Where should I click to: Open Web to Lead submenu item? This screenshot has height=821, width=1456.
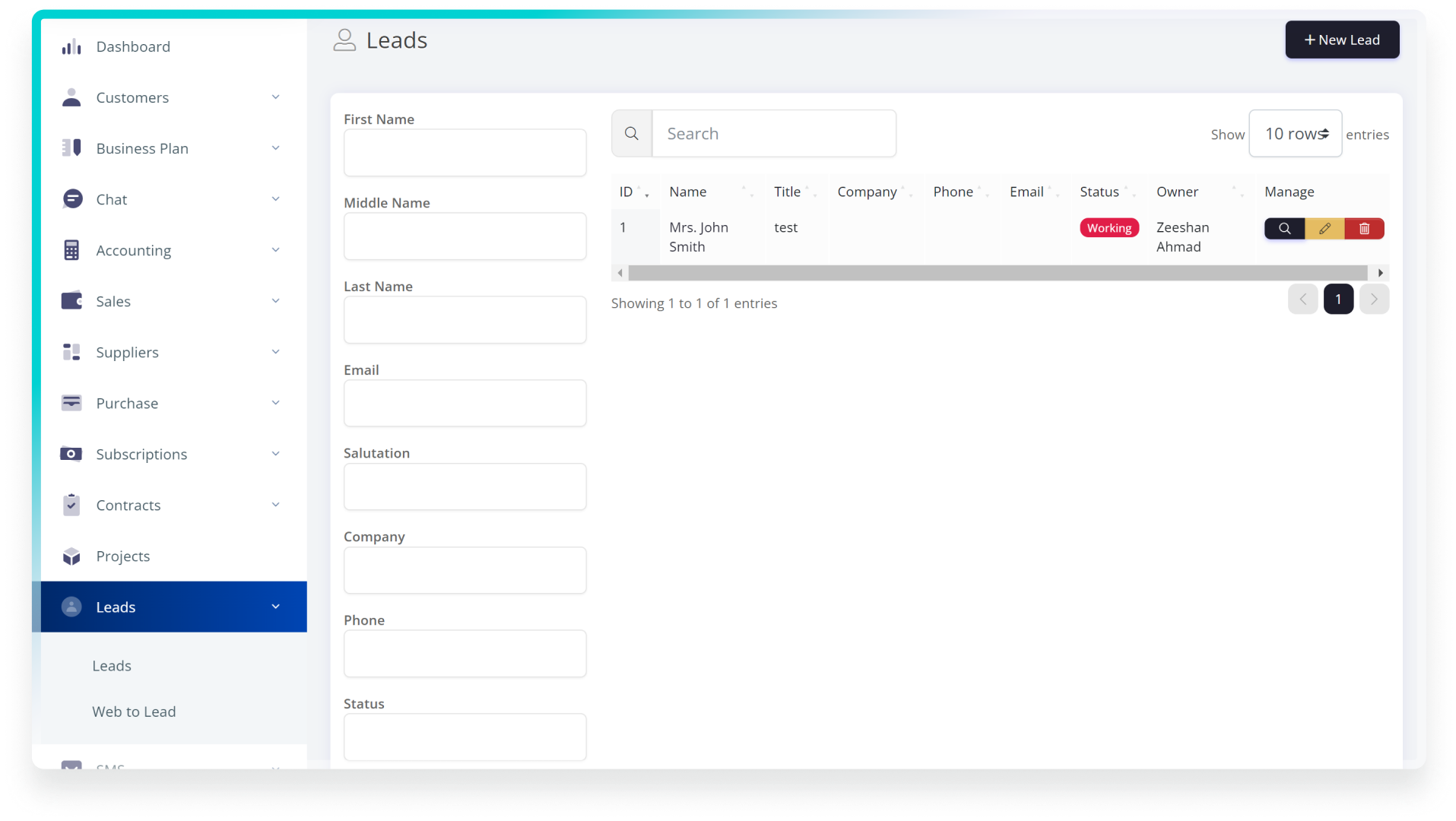click(134, 712)
